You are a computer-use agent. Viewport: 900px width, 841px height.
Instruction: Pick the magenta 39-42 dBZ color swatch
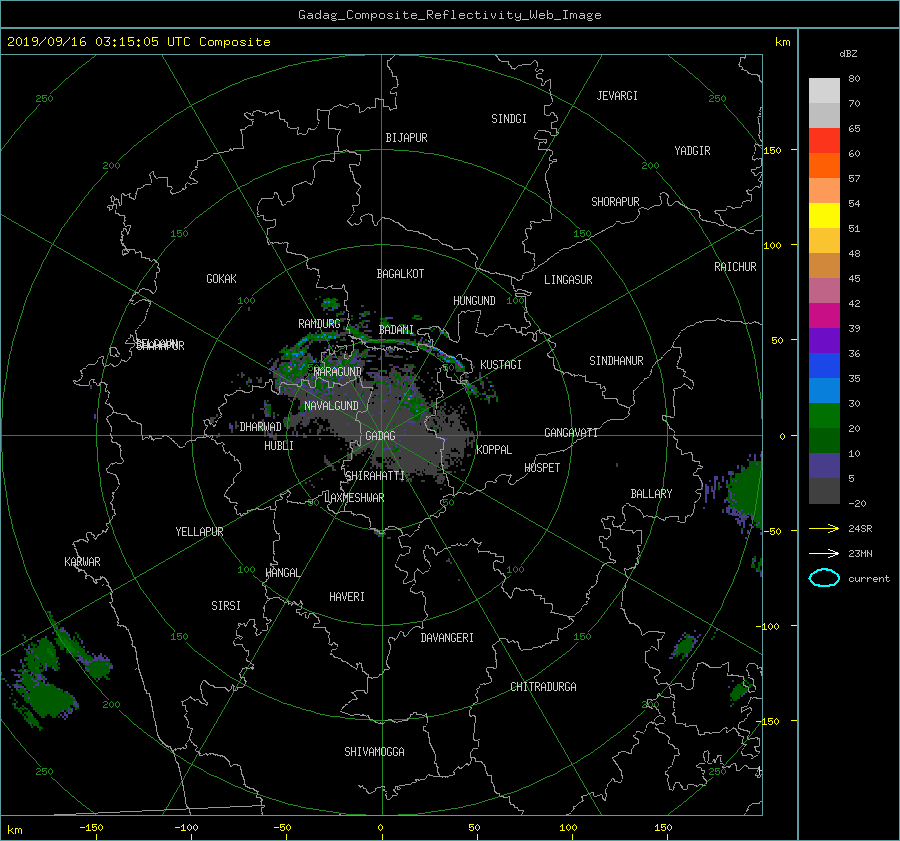824,316
